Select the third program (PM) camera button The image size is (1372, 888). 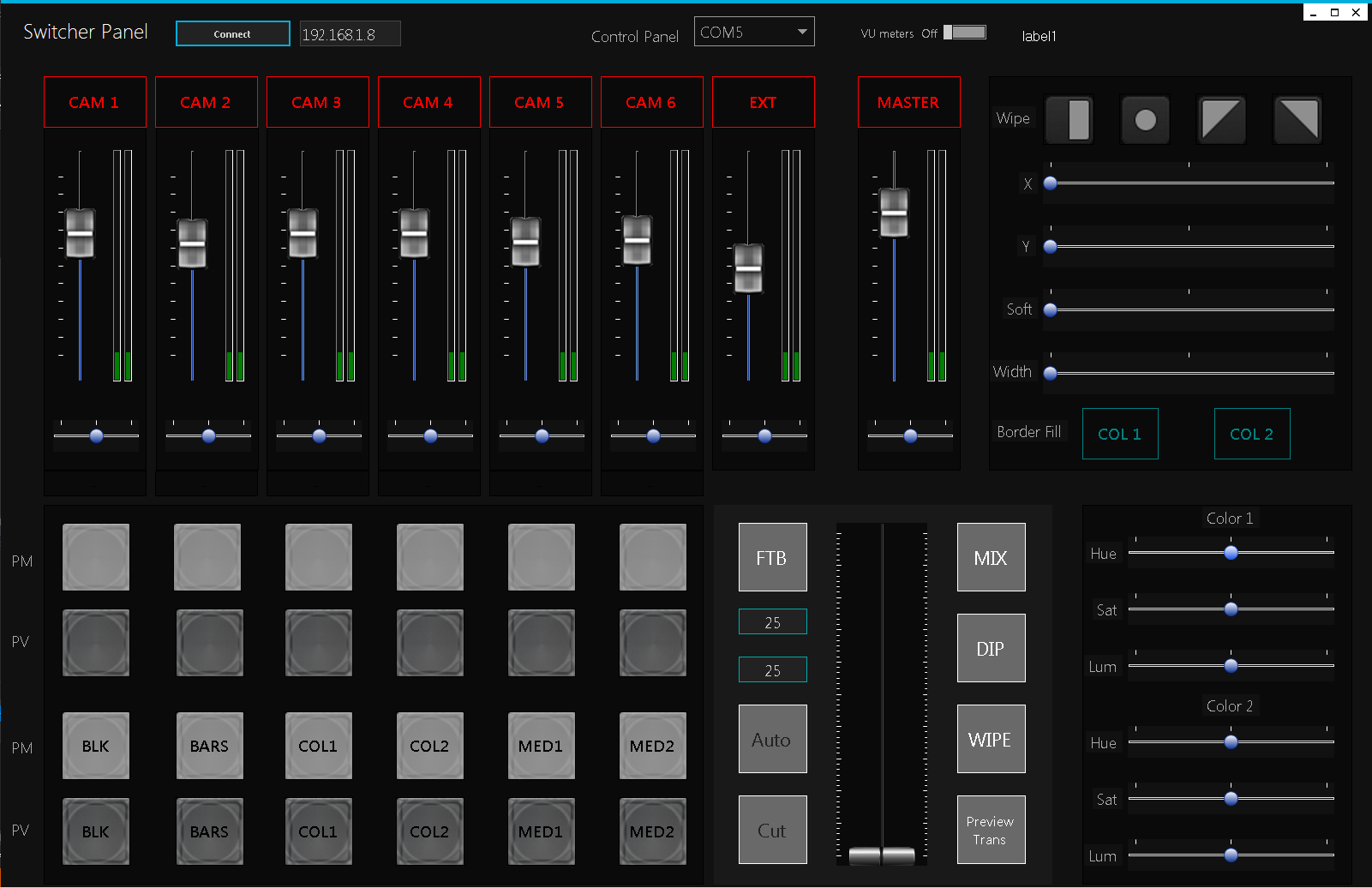(x=319, y=557)
